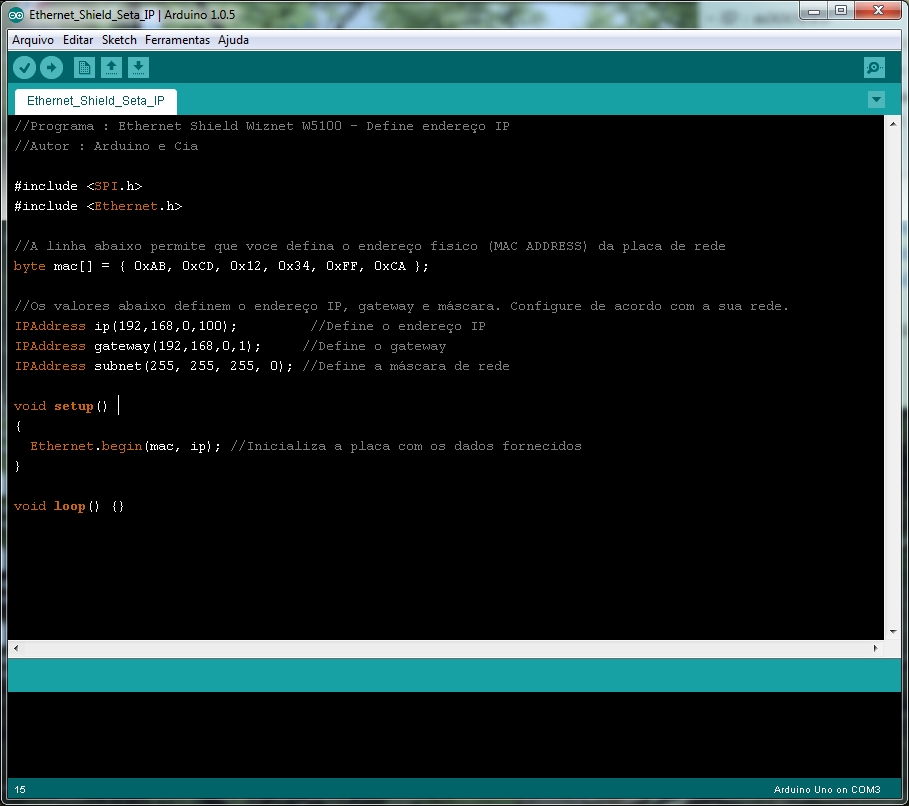Open the Arquivo menu
909x806 pixels.
(32, 40)
